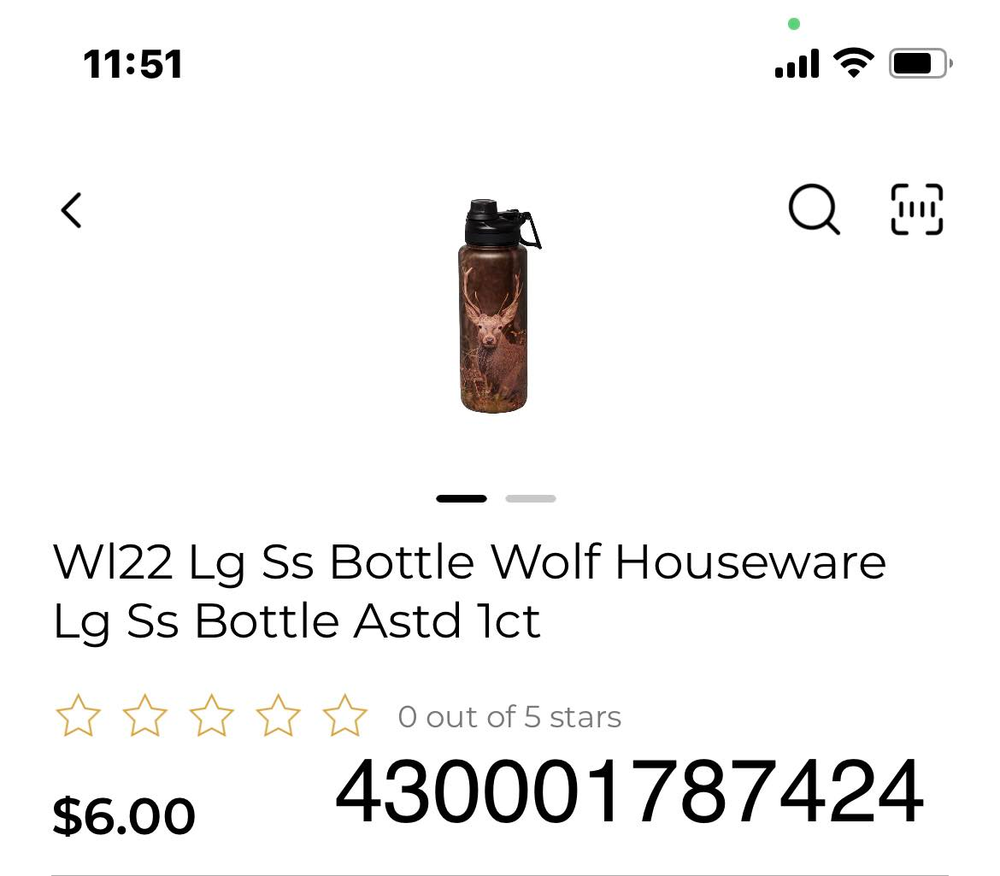The width and height of the screenshot is (1000, 876).
Task: Tap the Wi-Fi status icon
Action: (x=854, y=63)
